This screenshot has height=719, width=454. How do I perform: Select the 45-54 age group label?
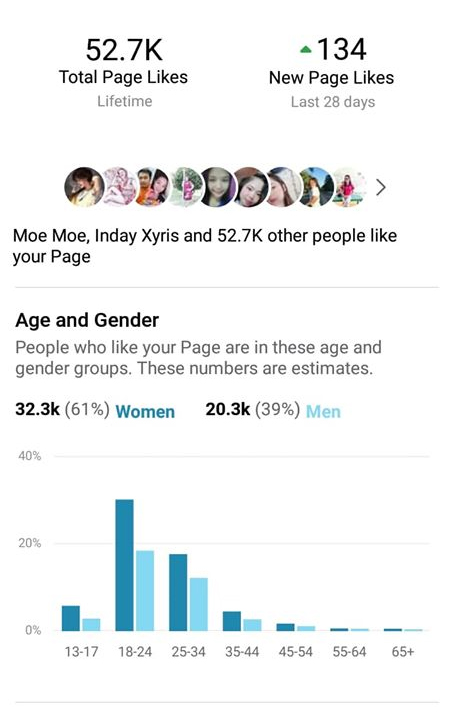click(296, 652)
